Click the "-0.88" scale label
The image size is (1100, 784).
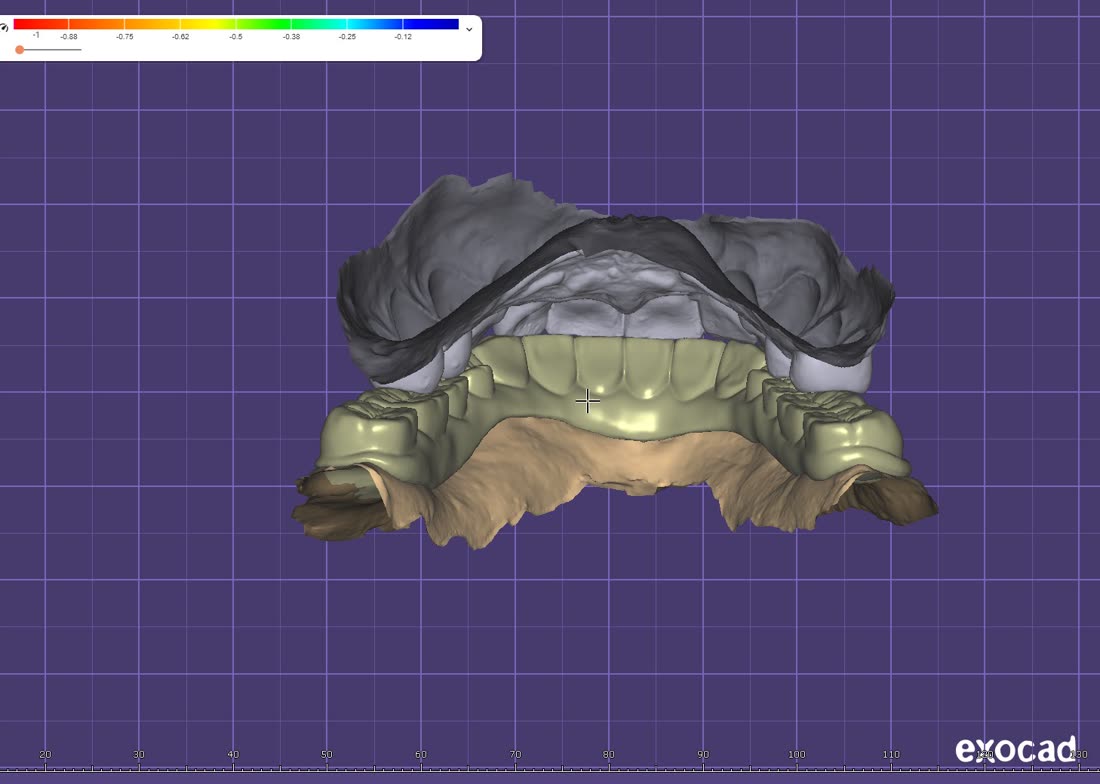click(x=69, y=36)
